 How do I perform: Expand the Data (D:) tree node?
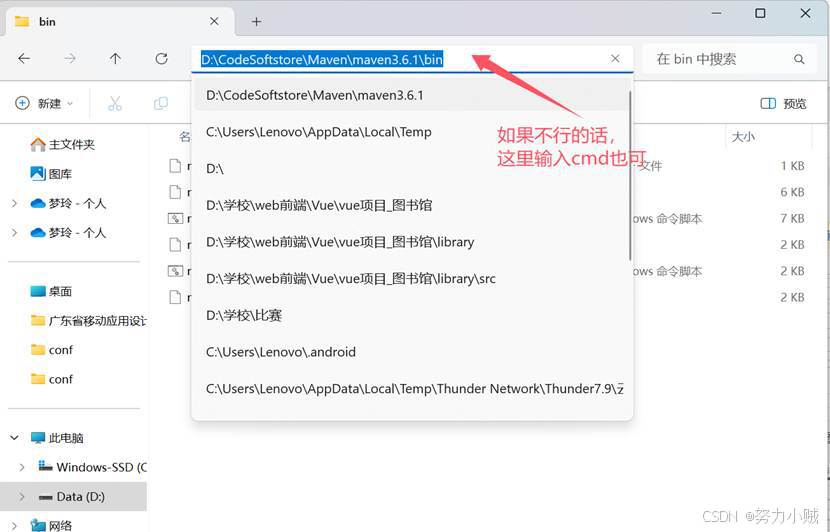point(22,496)
